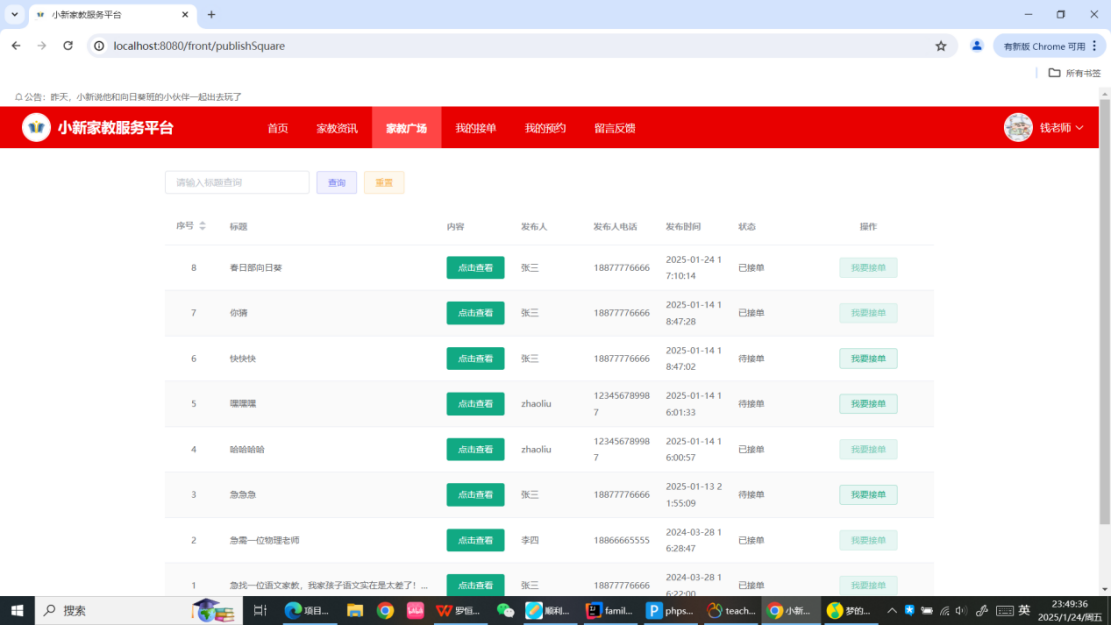The width and height of the screenshot is (1111, 625).
Task: Click the address bar URL
Action: (x=199, y=46)
